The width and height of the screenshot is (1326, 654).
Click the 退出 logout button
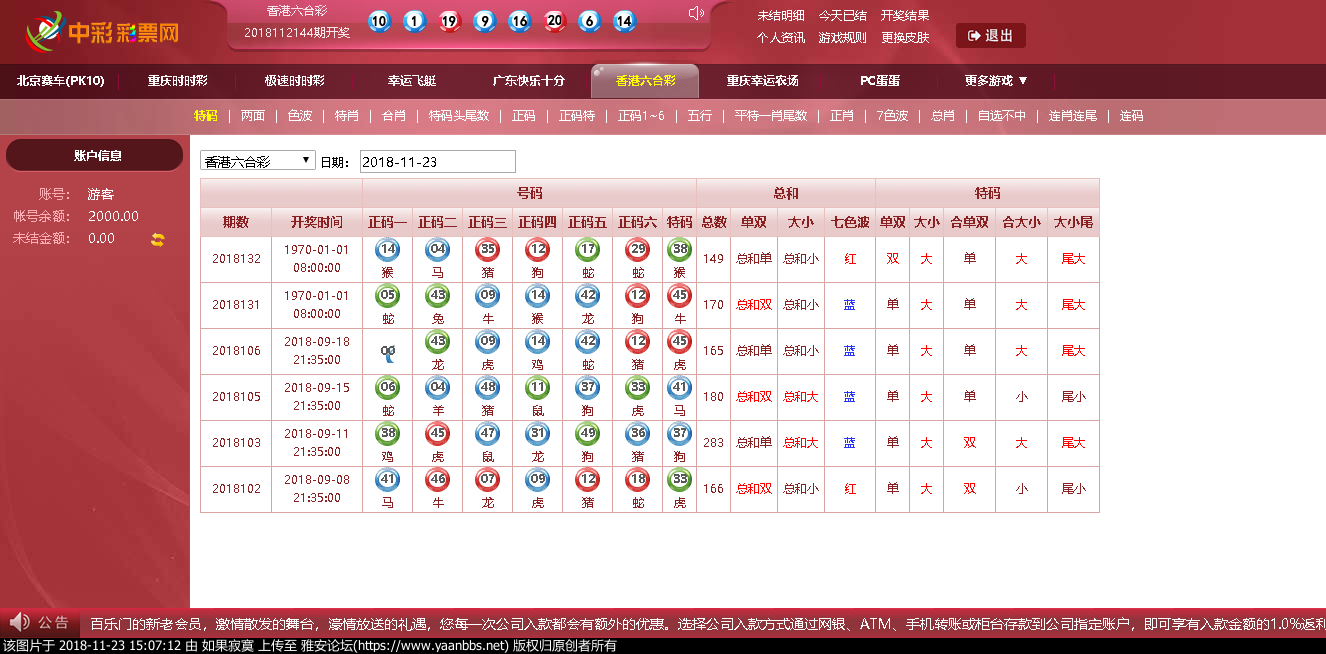tap(991, 36)
